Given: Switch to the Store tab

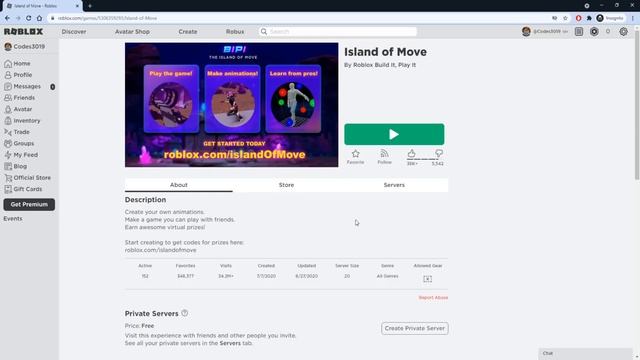Looking at the screenshot, I should point(286,185).
